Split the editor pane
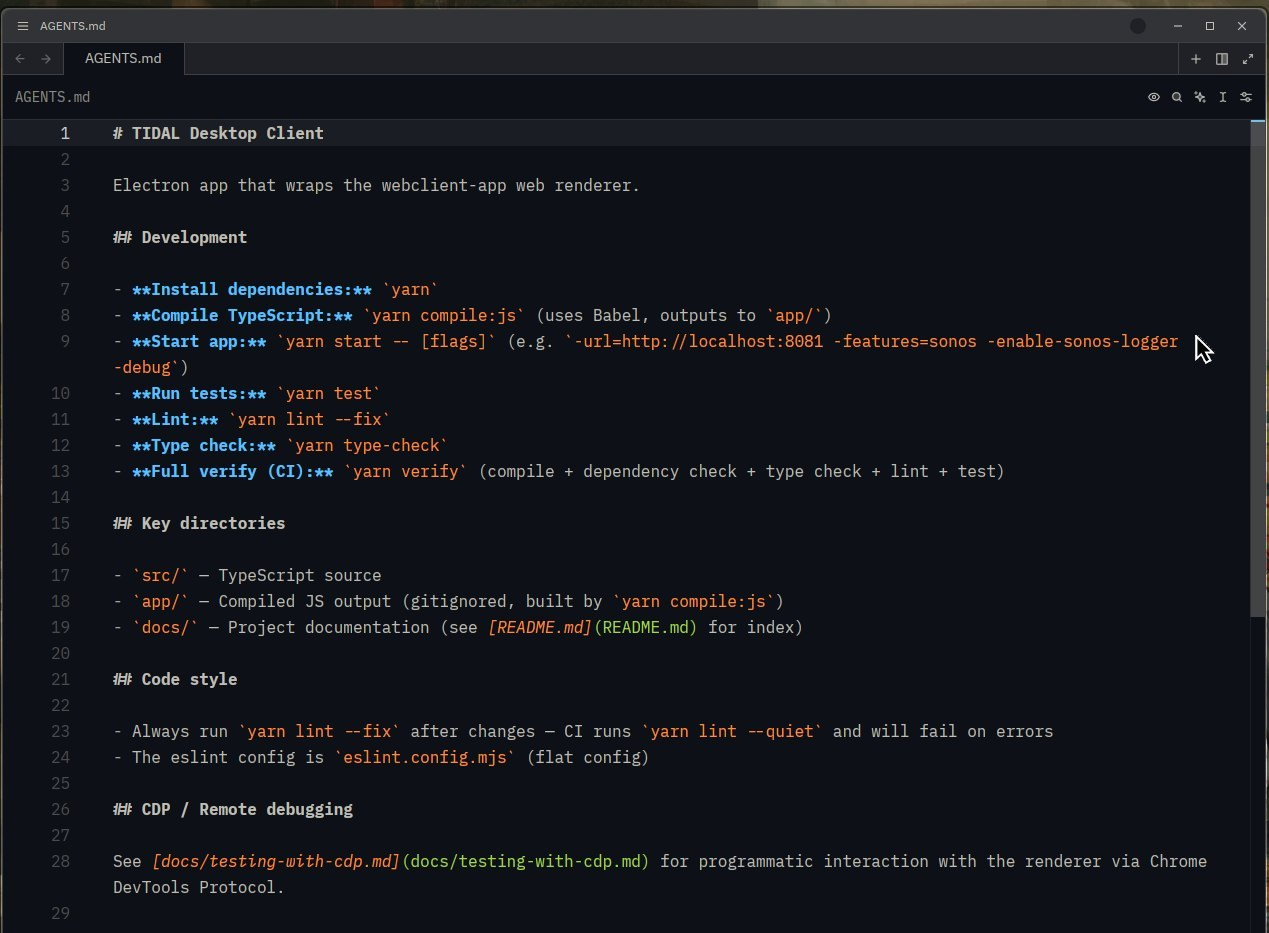The image size is (1269, 933). click(1221, 59)
